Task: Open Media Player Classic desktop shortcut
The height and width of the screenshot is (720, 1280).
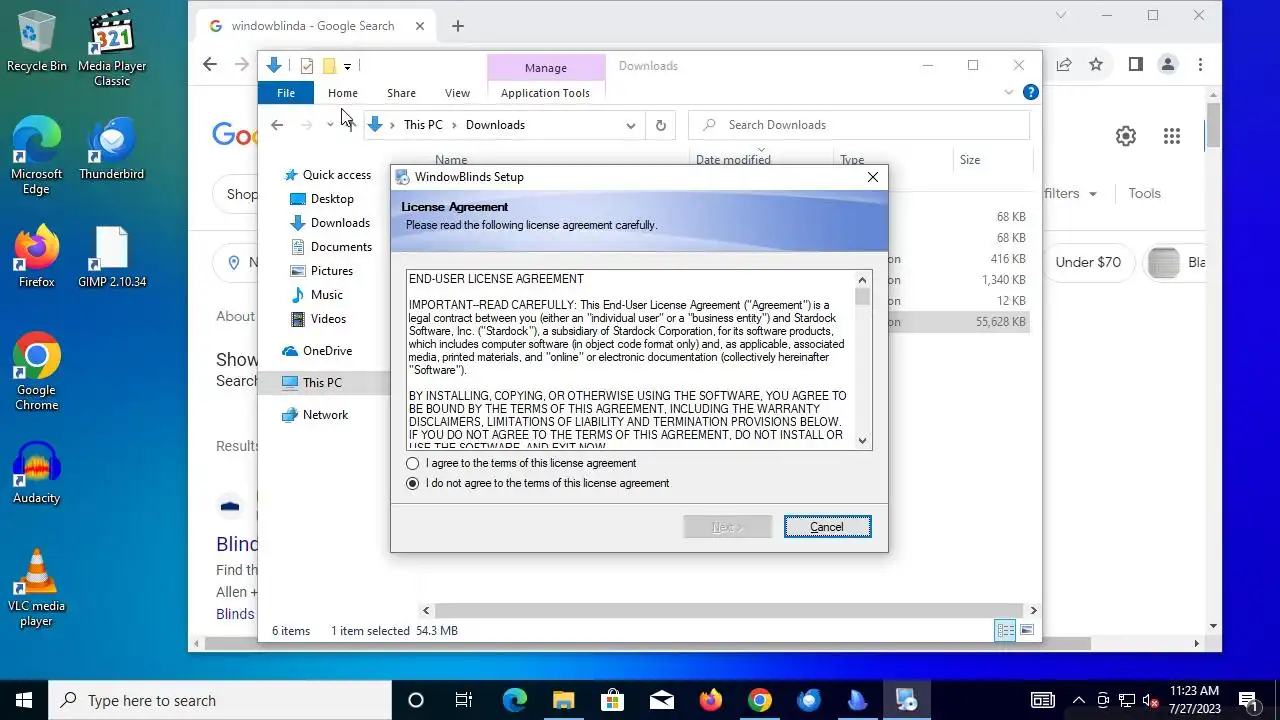Action: pos(112,49)
